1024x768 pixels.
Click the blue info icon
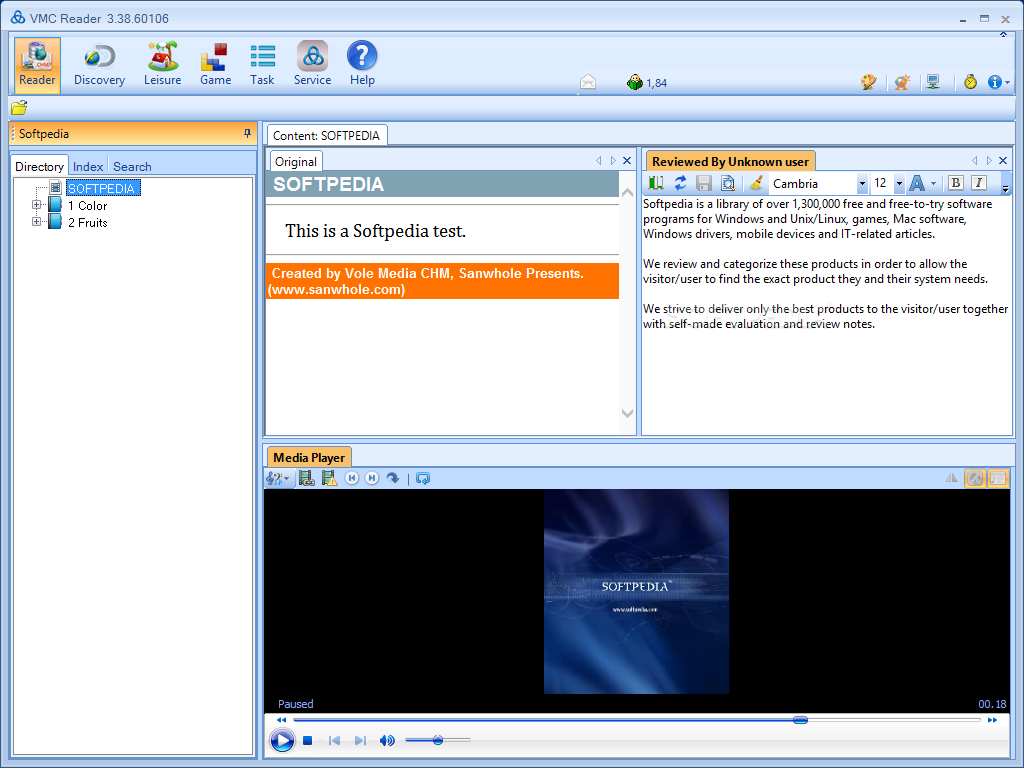[995, 82]
